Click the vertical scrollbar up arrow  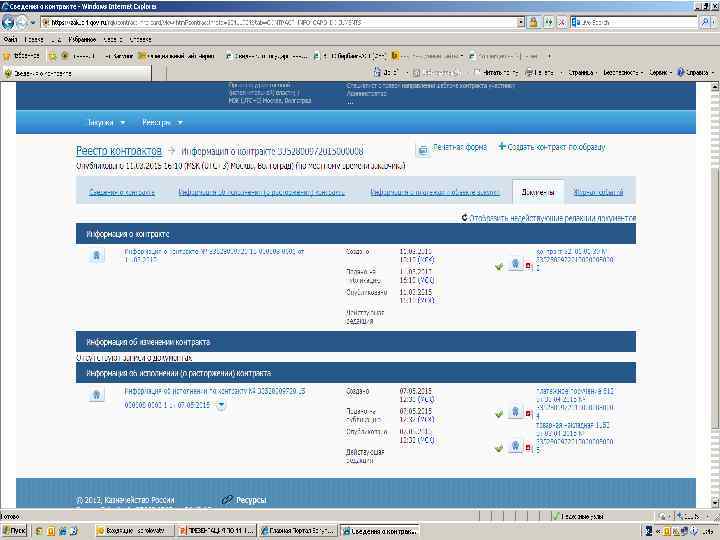[715, 87]
